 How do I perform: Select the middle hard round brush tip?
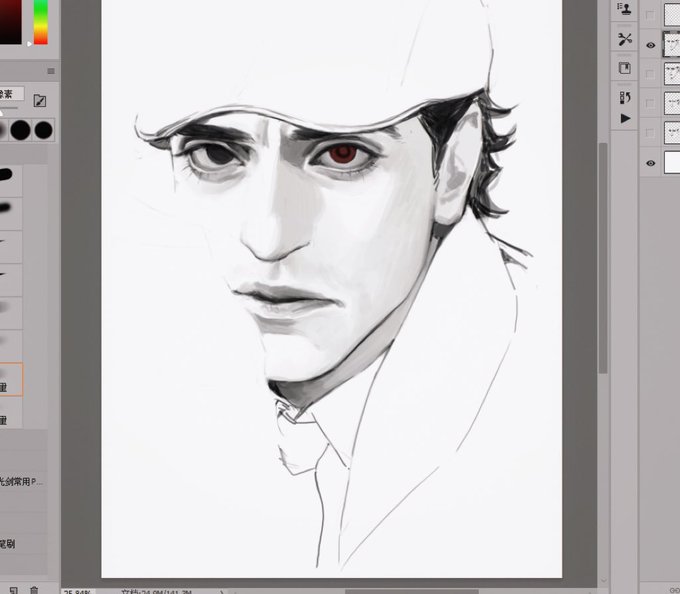(20, 130)
